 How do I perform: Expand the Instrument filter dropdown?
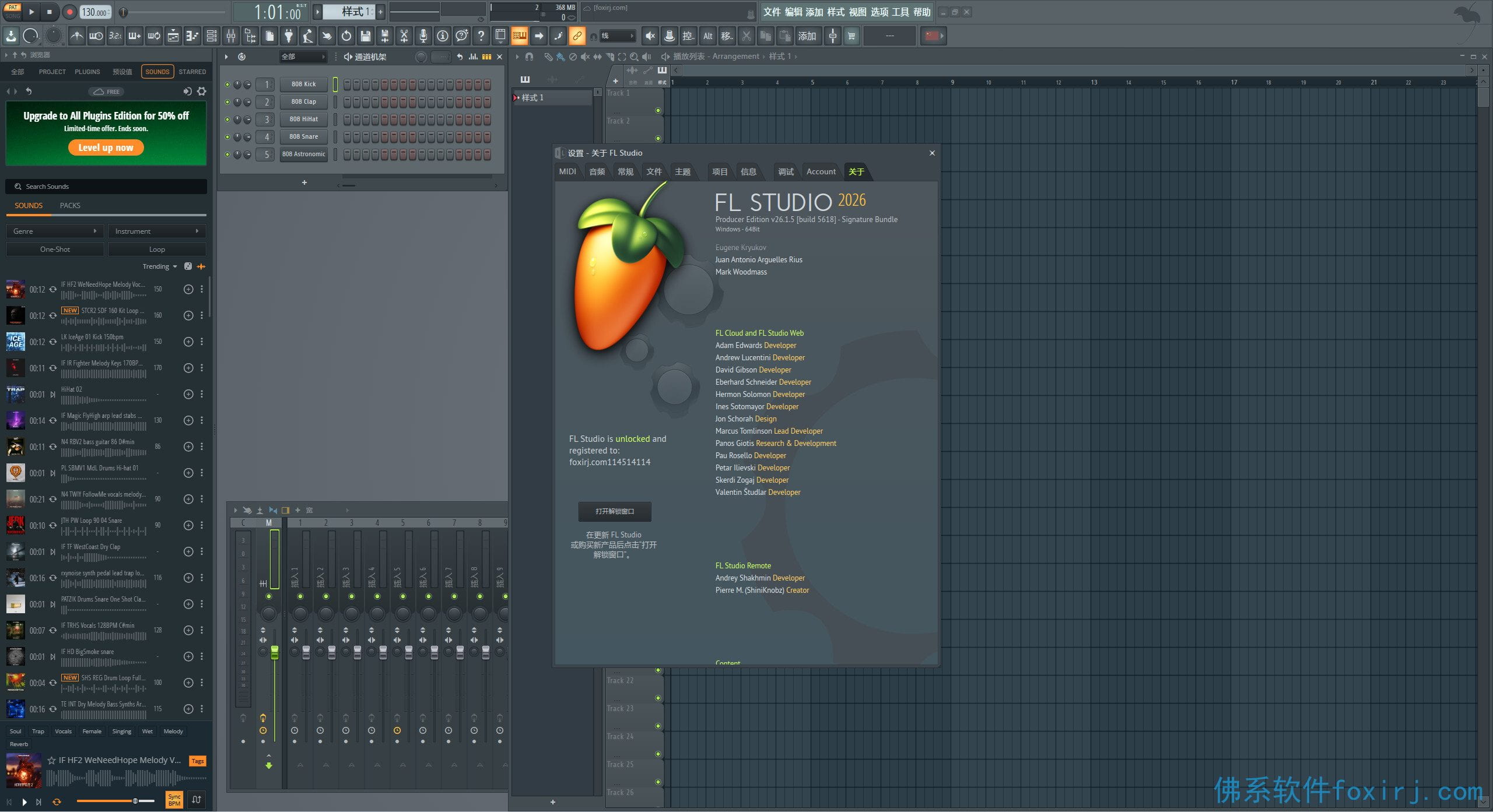pos(157,231)
